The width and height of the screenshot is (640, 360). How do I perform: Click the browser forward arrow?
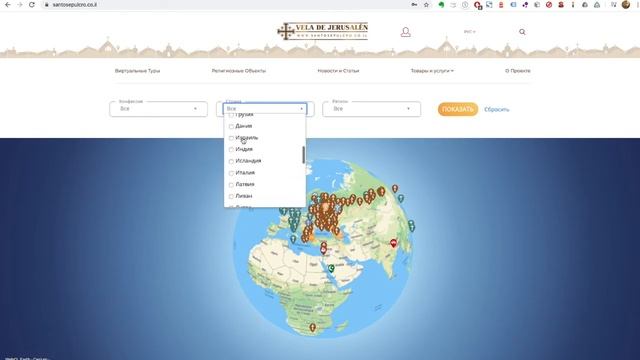point(20,4)
